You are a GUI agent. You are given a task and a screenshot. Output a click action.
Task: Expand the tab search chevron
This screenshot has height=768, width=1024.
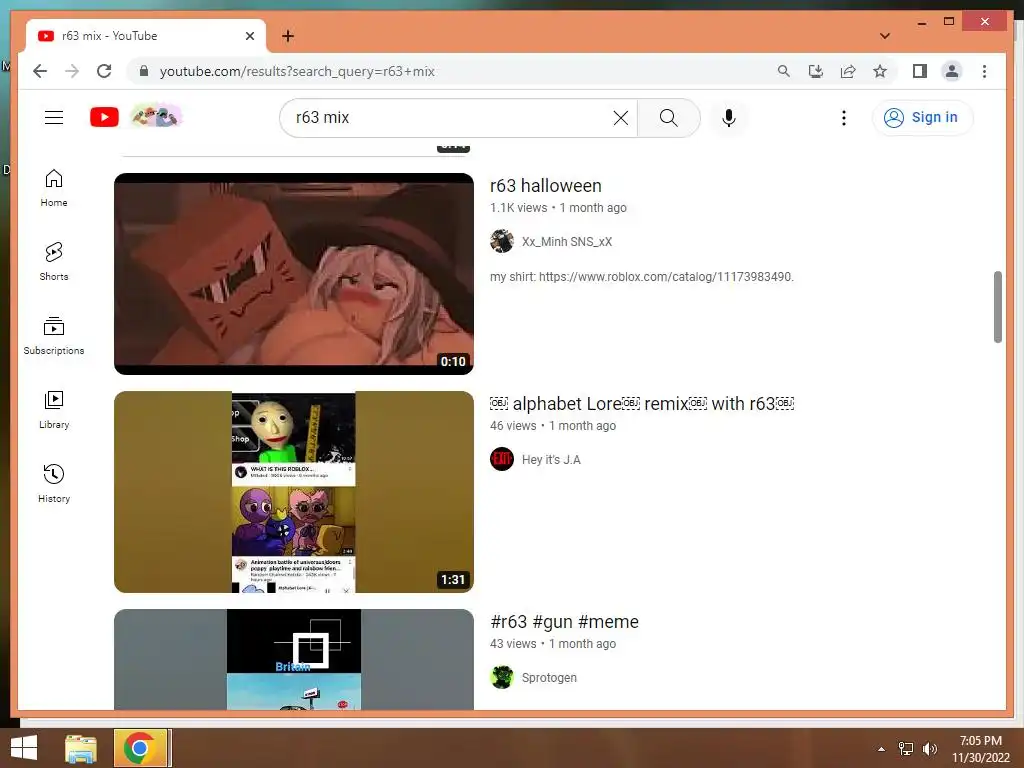coord(885,36)
